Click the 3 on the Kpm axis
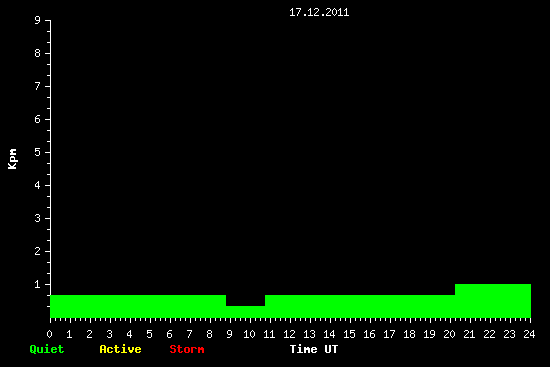The width and height of the screenshot is (550, 367). [38, 218]
